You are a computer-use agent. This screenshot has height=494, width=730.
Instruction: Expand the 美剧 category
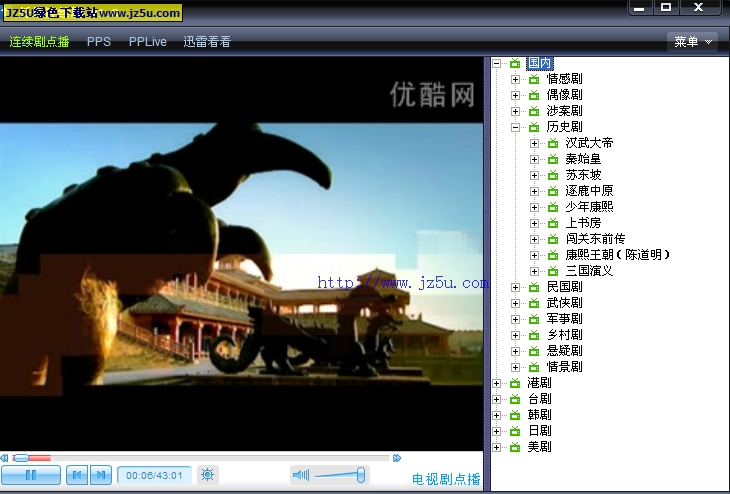[496, 447]
